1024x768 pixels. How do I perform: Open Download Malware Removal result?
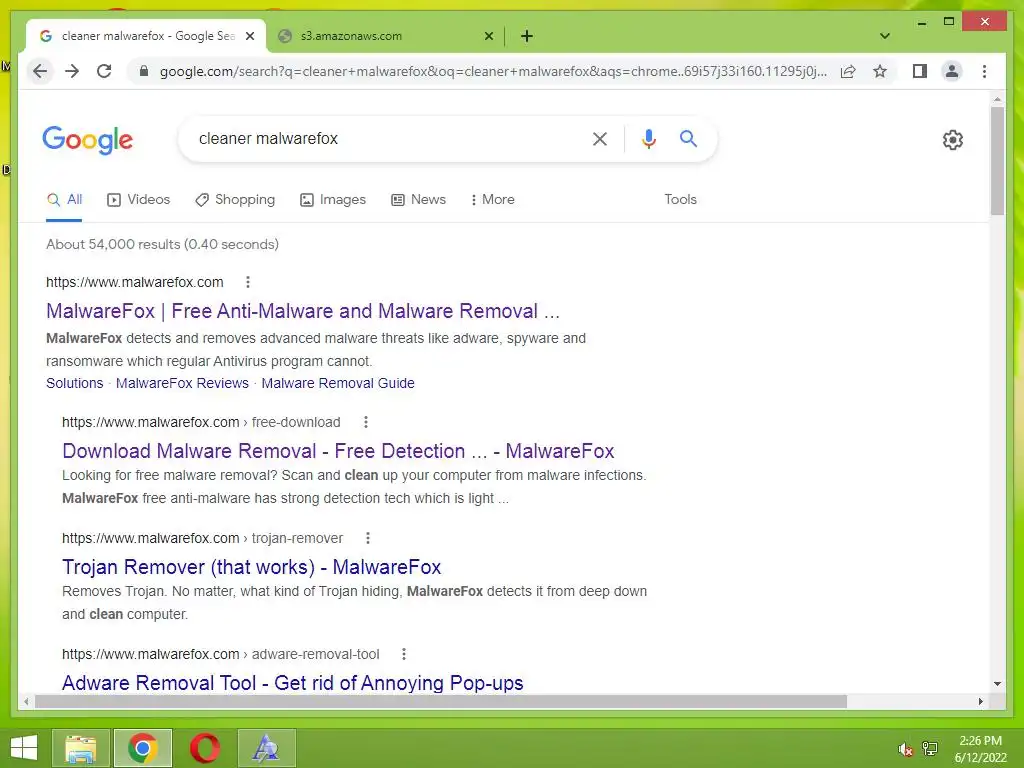click(x=338, y=451)
